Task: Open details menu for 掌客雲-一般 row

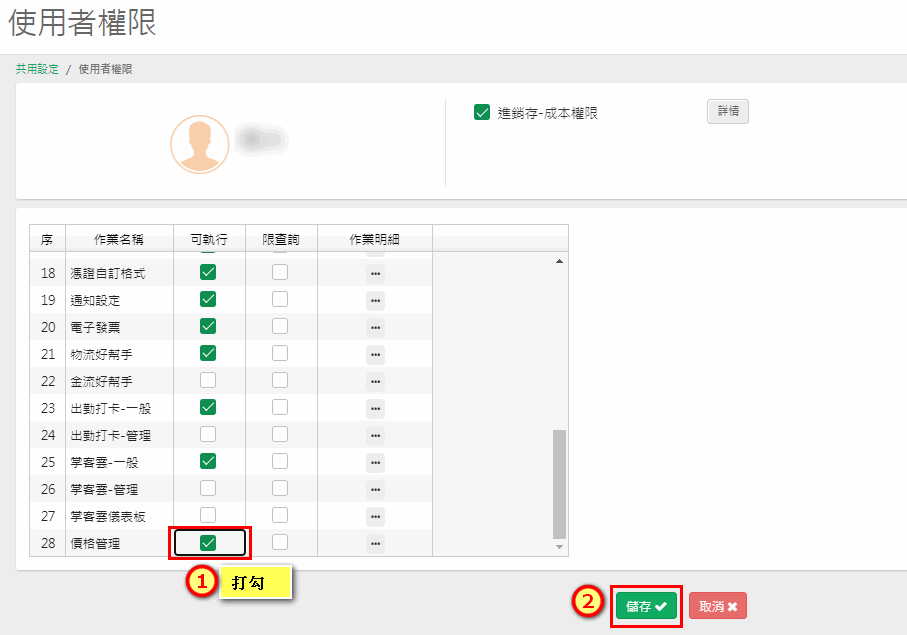Action: click(375, 463)
